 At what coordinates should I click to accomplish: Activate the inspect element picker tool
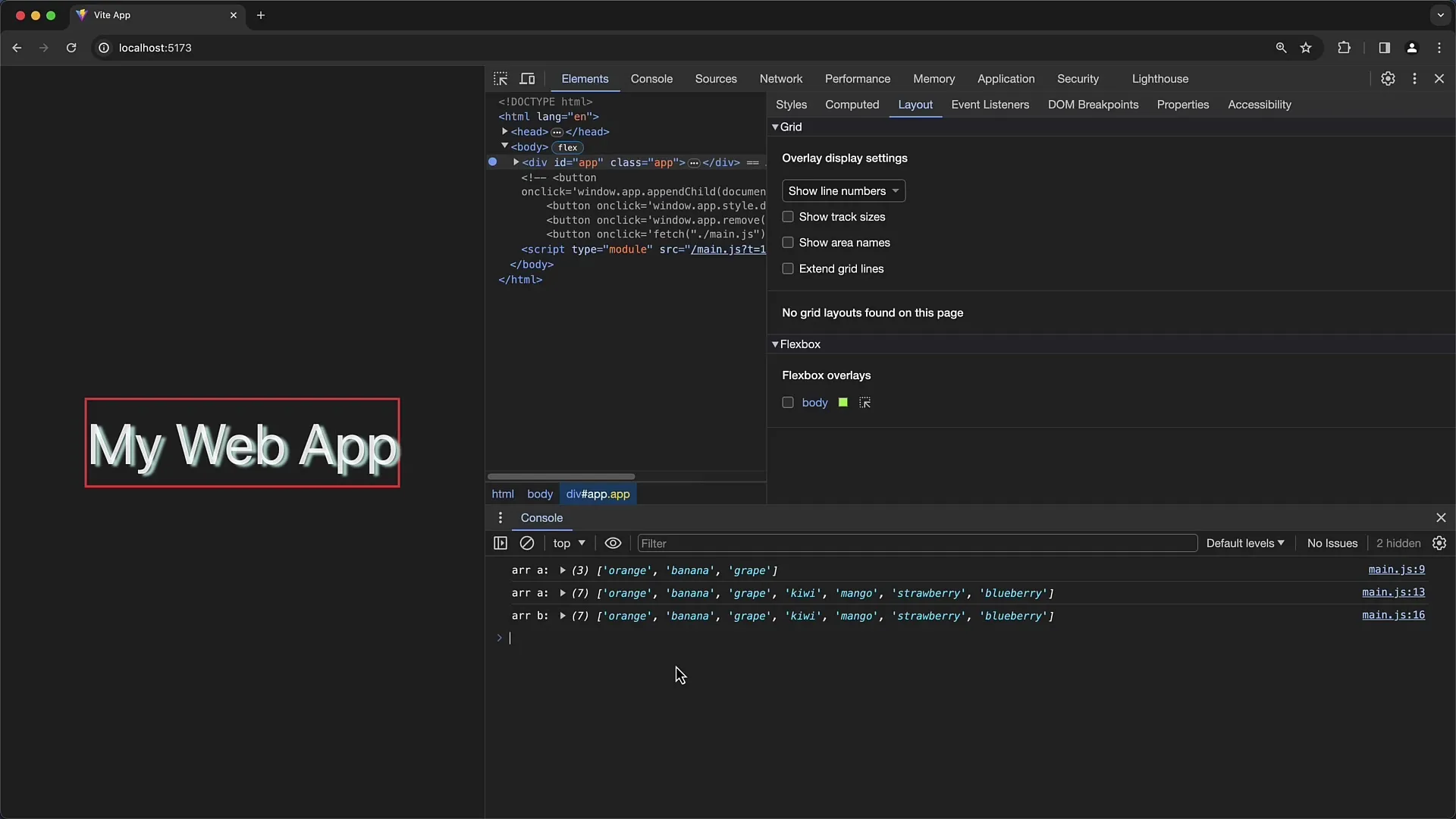pos(500,79)
